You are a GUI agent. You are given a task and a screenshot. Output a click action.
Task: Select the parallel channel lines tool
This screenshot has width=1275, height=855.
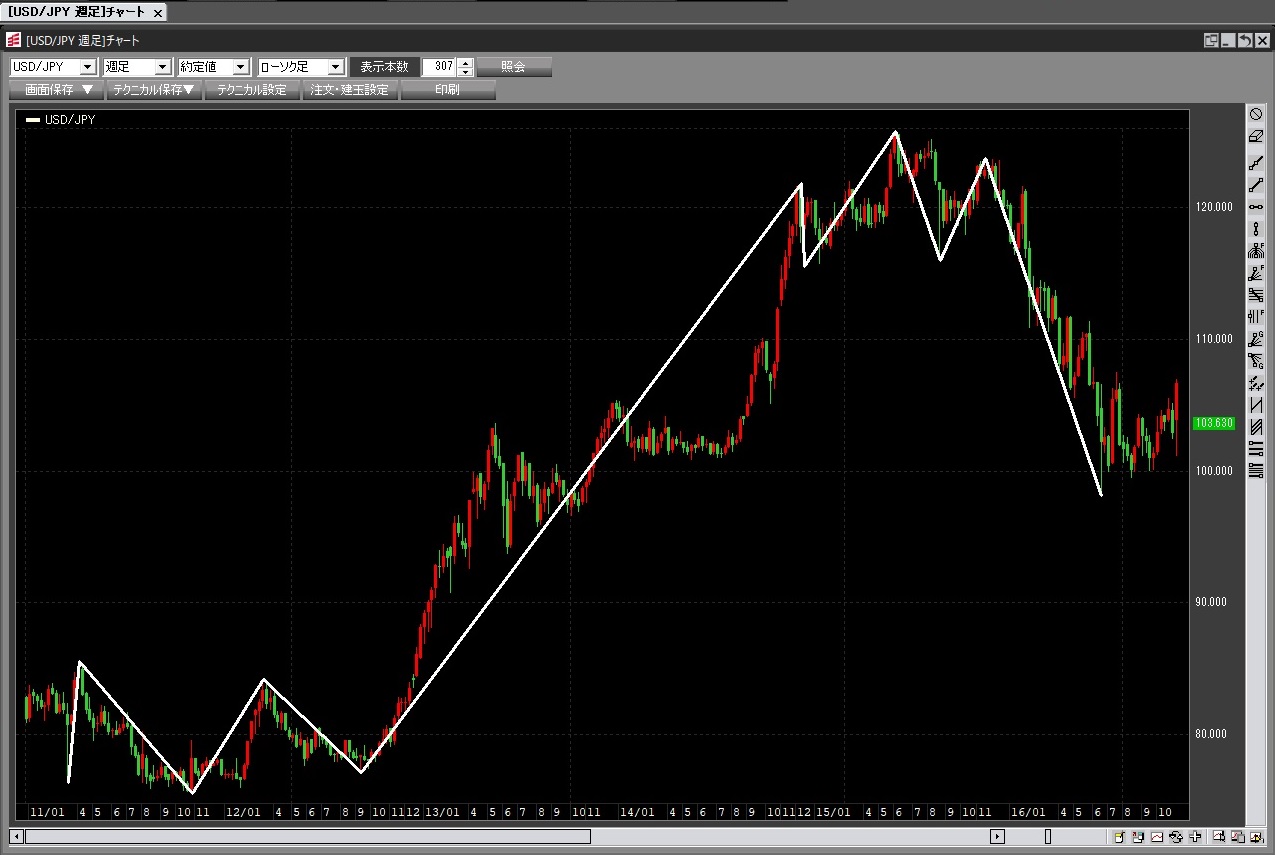point(1256,427)
